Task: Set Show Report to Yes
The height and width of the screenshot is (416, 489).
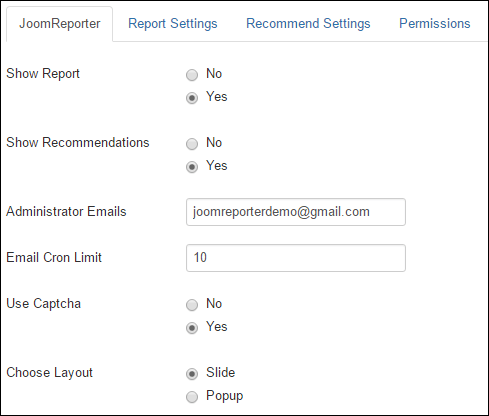Action: tap(192, 98)
